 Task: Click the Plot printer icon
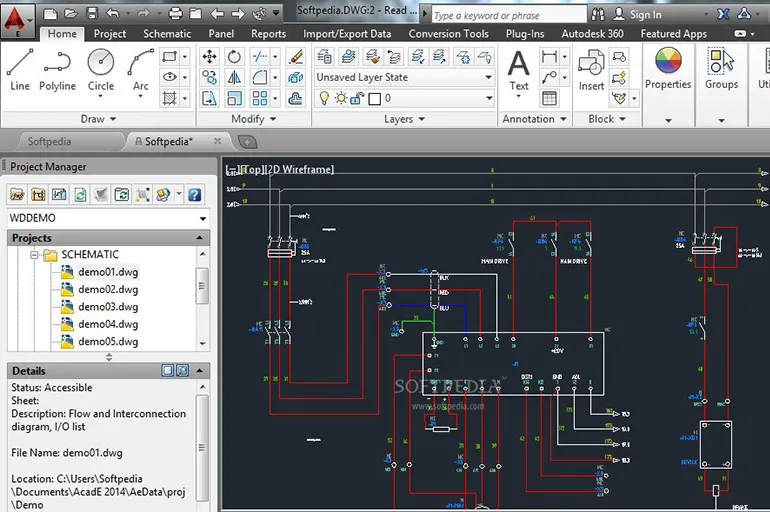[x=175, y=14]
